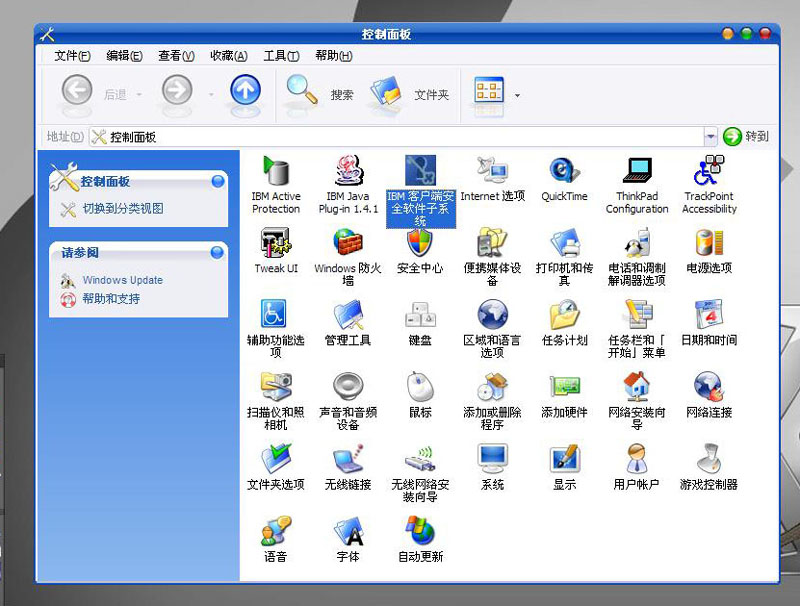Screen dimensions: 800x606
Task: Open 无线链接 applet
Action: pos(348,467)
